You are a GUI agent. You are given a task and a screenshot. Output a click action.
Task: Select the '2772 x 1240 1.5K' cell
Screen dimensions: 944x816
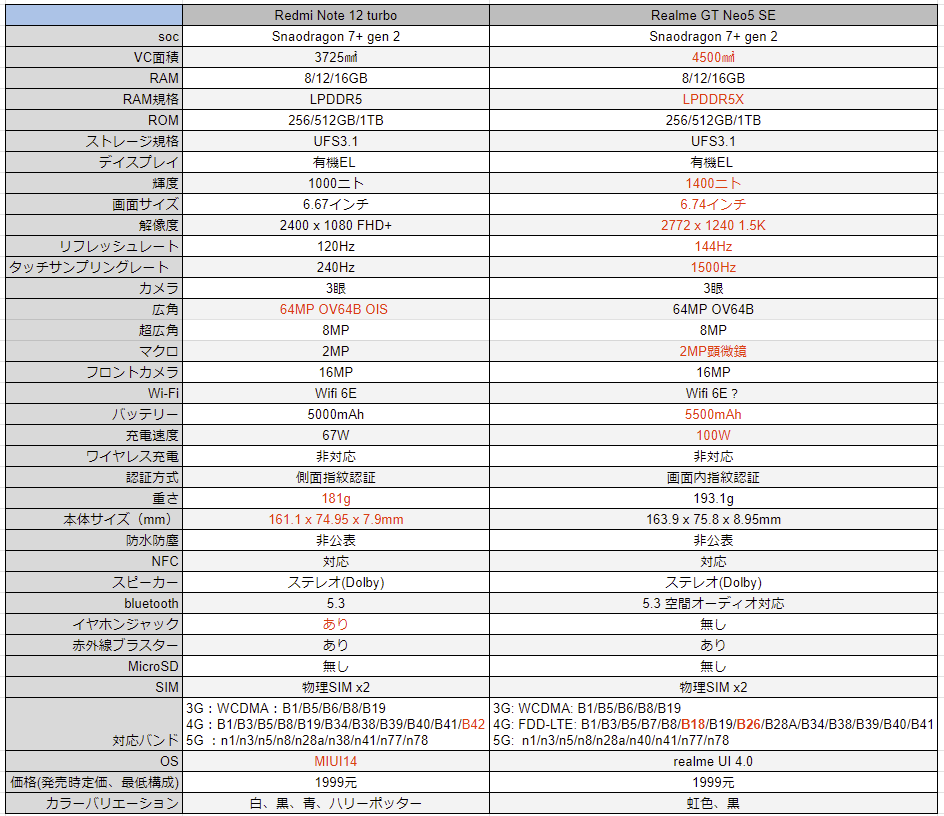[713, 225]
